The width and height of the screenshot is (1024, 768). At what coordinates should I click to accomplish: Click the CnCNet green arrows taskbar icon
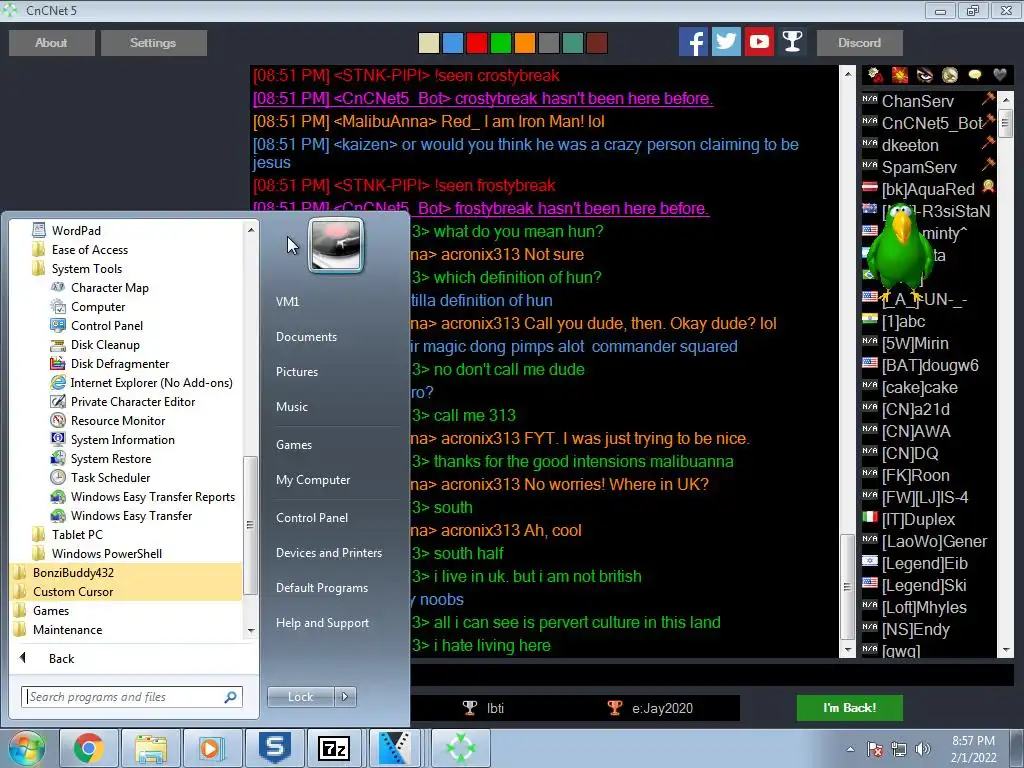click(x=460, y=748)
